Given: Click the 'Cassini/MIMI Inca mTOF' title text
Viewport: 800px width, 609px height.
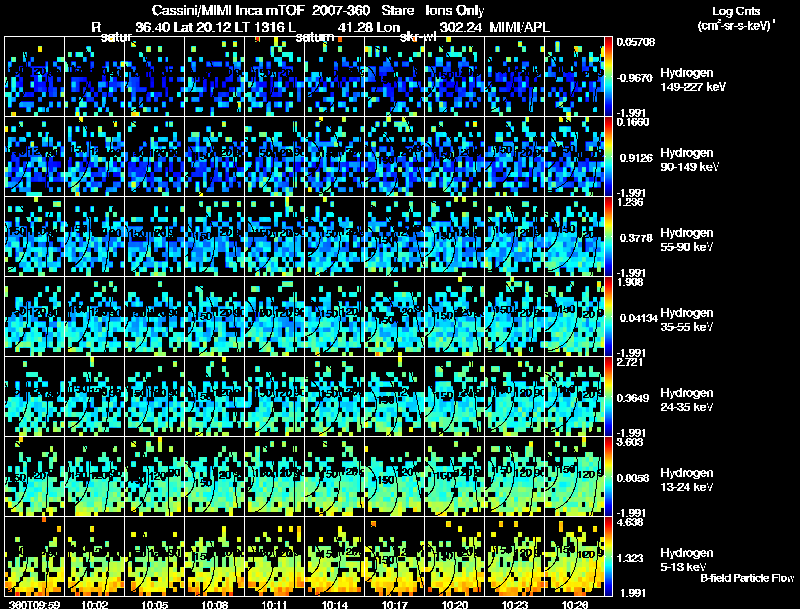Looking at the screenshot, I should tap(228, 11).
